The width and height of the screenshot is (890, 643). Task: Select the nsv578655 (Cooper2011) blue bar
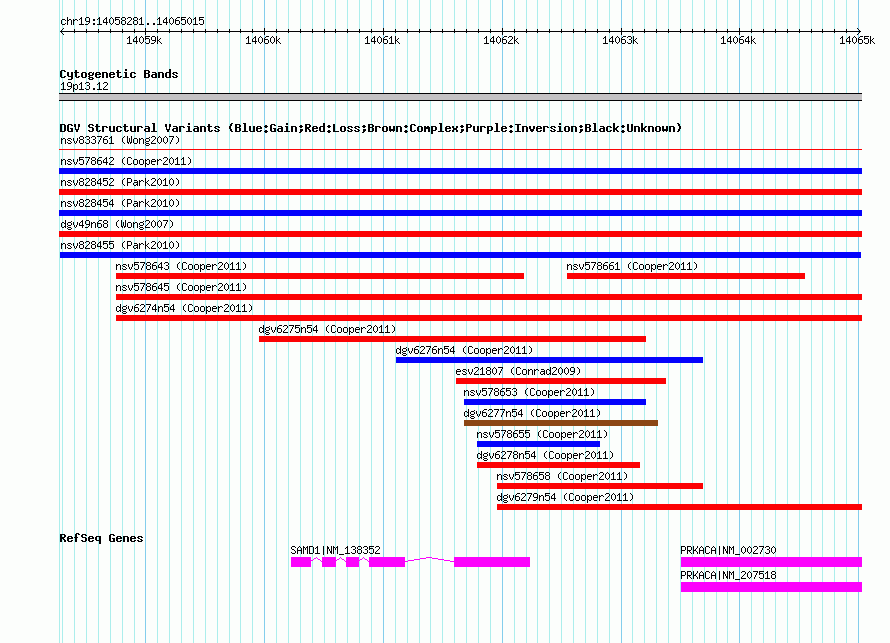click(x=538, y=444)
